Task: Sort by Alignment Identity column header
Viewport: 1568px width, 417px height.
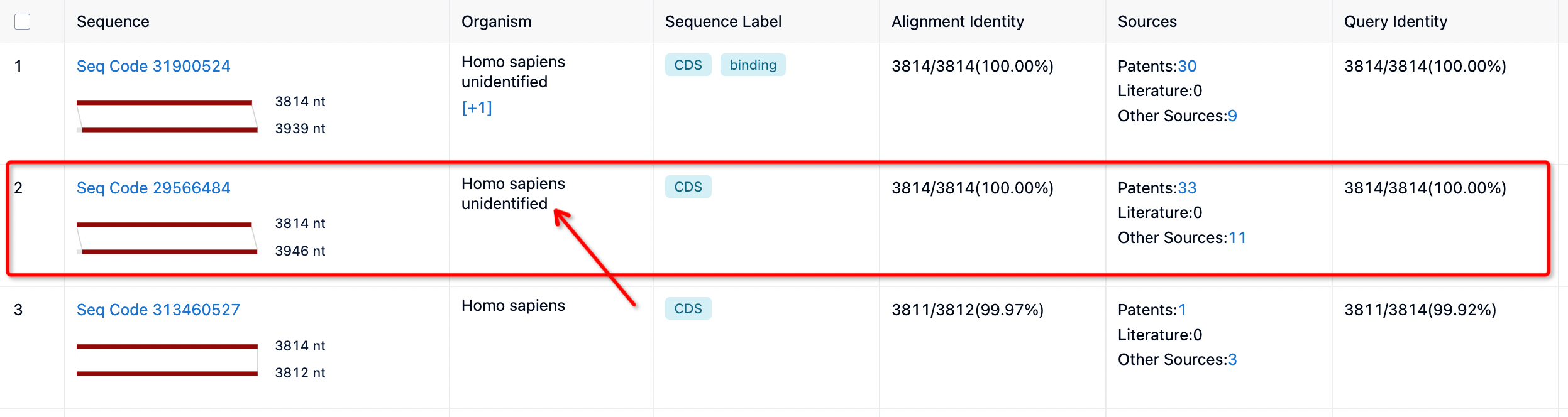Action: (957, 22)
